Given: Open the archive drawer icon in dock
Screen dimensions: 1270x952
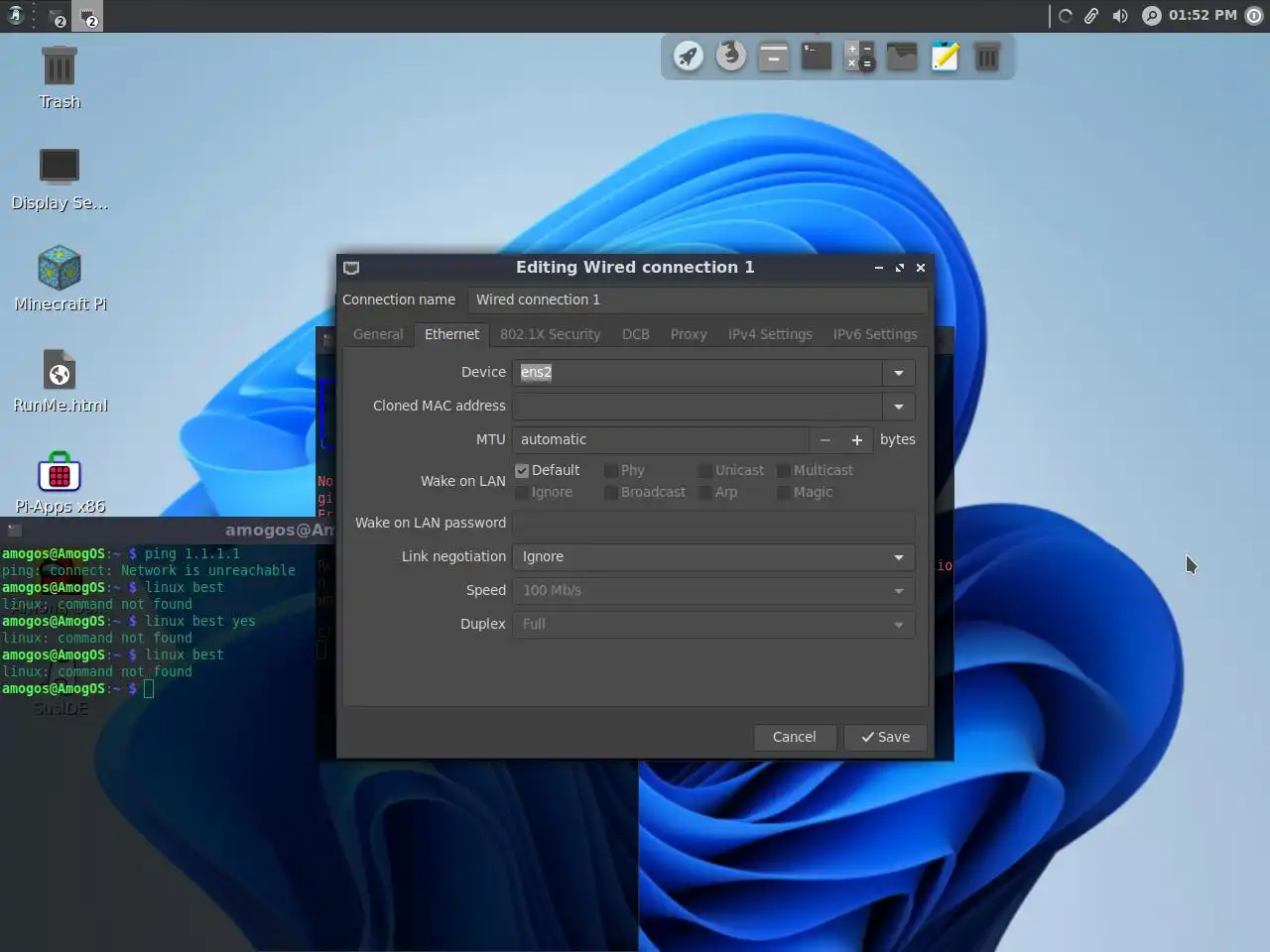Looking at the screenshot, I should (x=774, y=57).
